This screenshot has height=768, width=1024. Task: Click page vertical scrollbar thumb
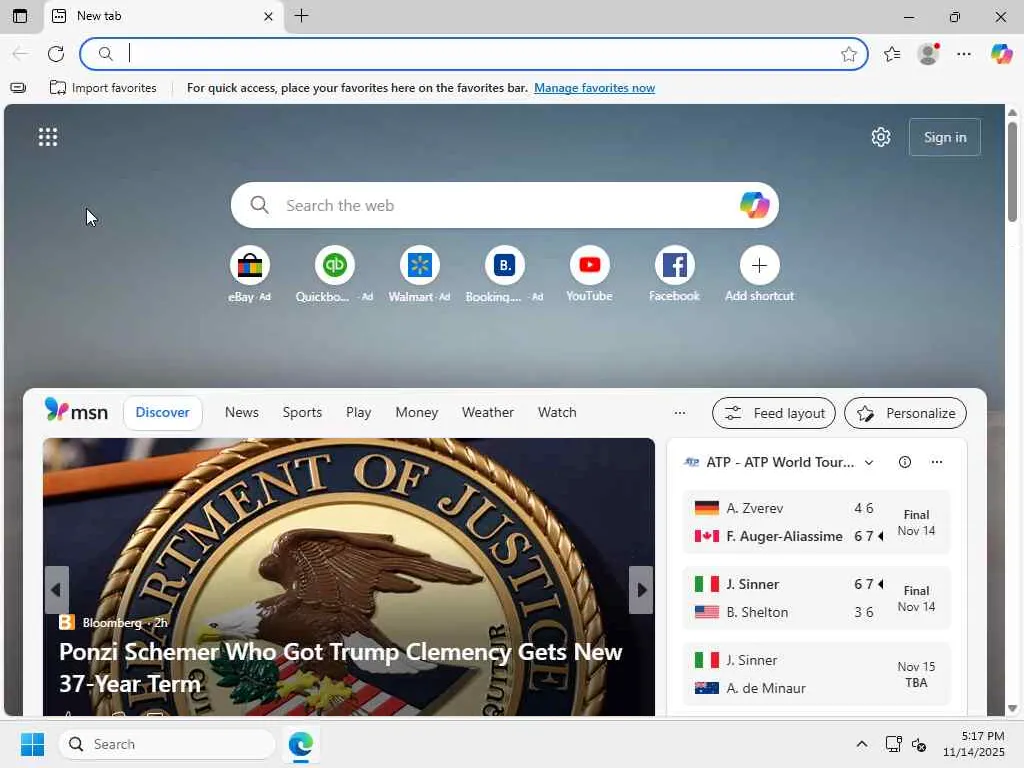pos(1012,171)
